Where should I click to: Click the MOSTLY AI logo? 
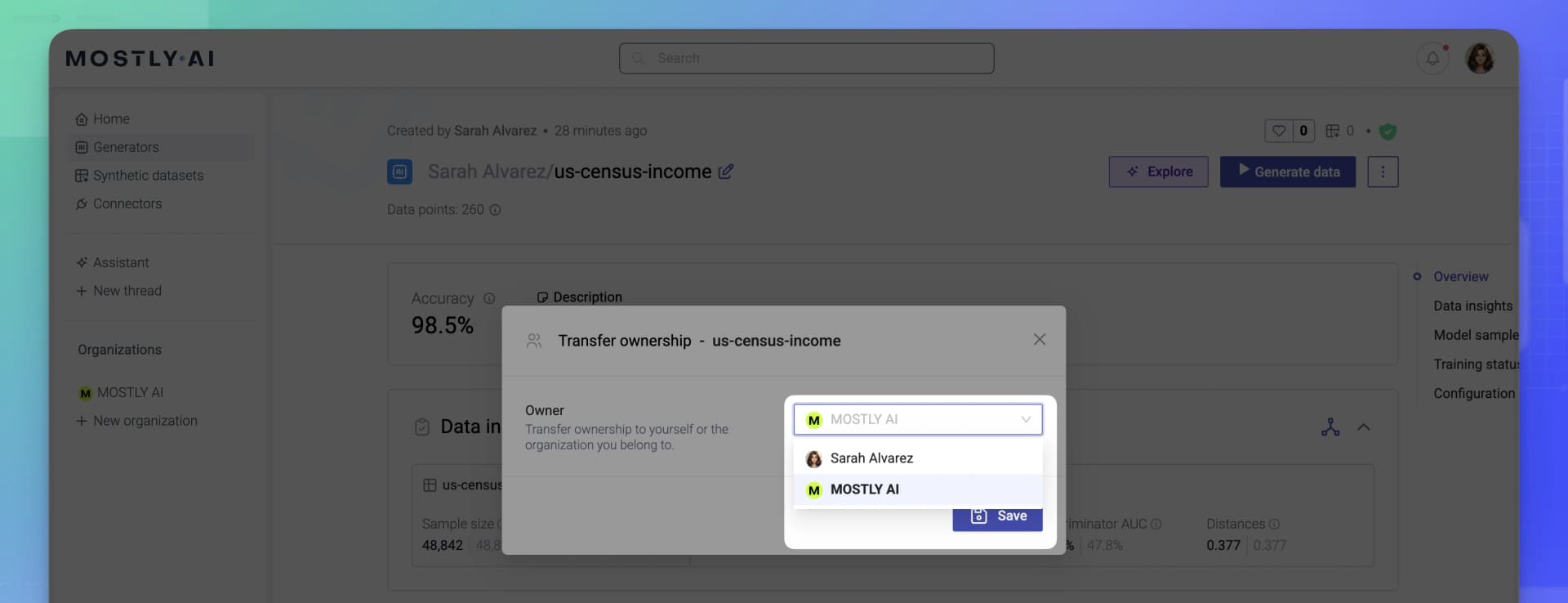(x=140, y=58)
